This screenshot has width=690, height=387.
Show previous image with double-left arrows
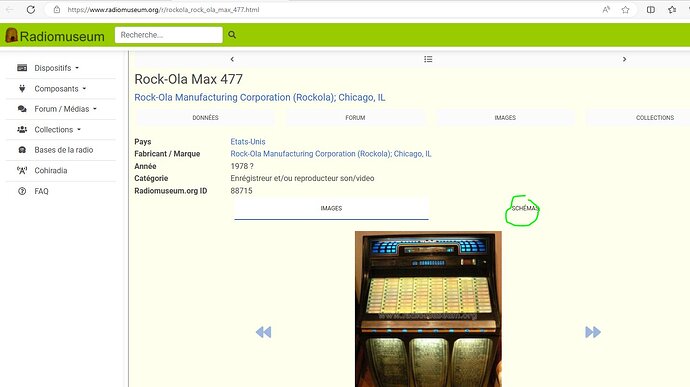tap(264, 332)
